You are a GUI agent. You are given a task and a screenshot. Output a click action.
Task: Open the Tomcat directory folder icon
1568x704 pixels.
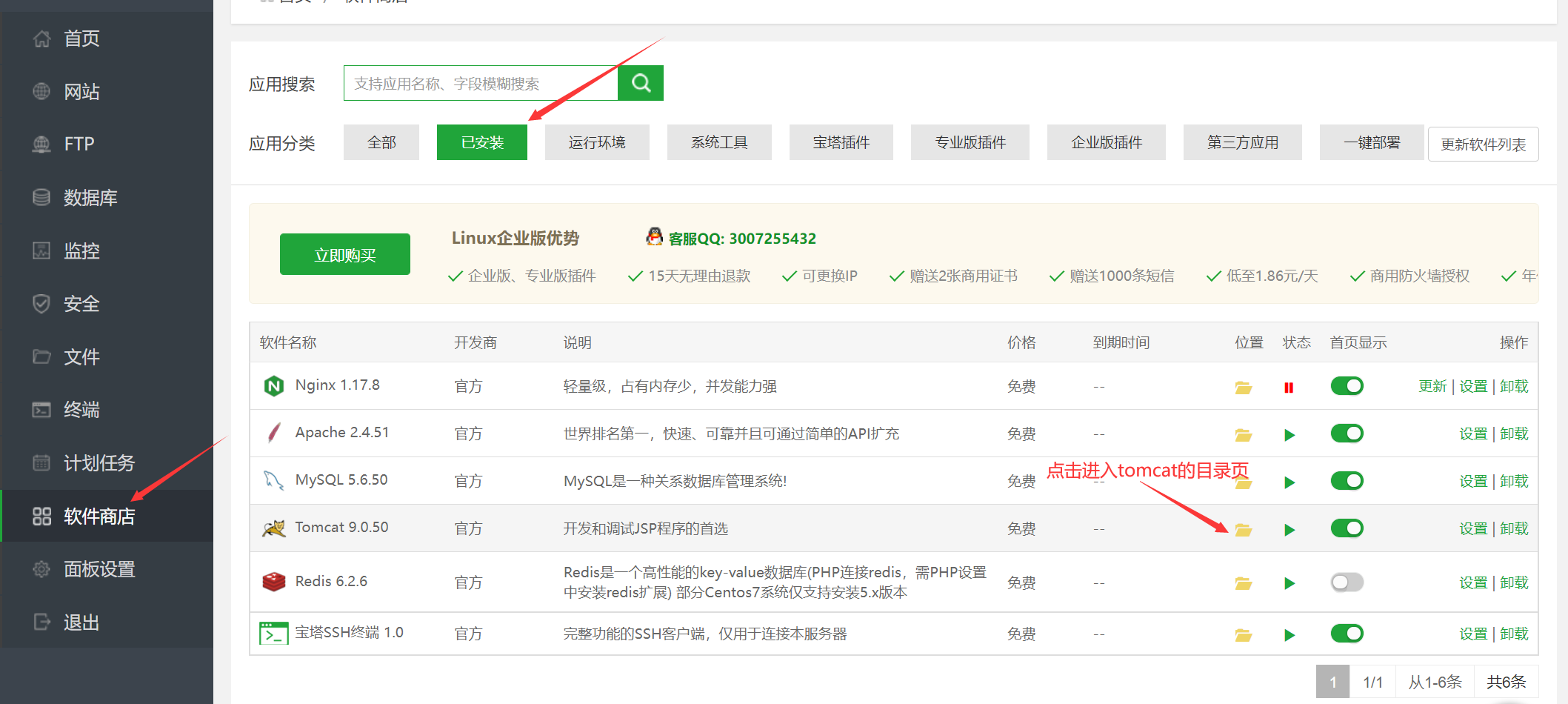click(x=1243, y=529)
